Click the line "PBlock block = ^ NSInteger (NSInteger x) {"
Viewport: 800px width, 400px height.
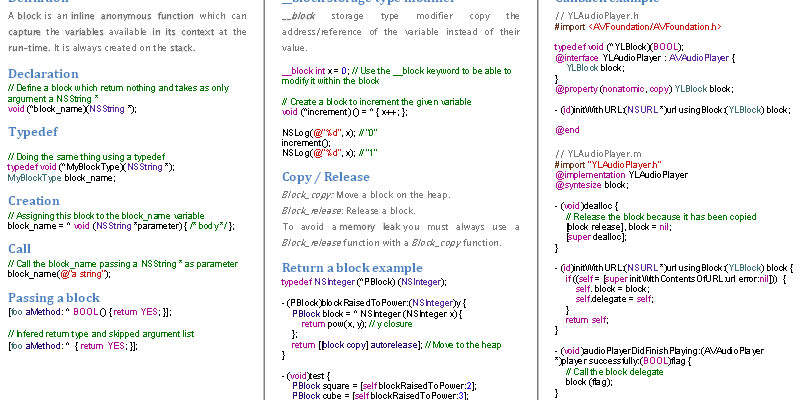point(378,314)
